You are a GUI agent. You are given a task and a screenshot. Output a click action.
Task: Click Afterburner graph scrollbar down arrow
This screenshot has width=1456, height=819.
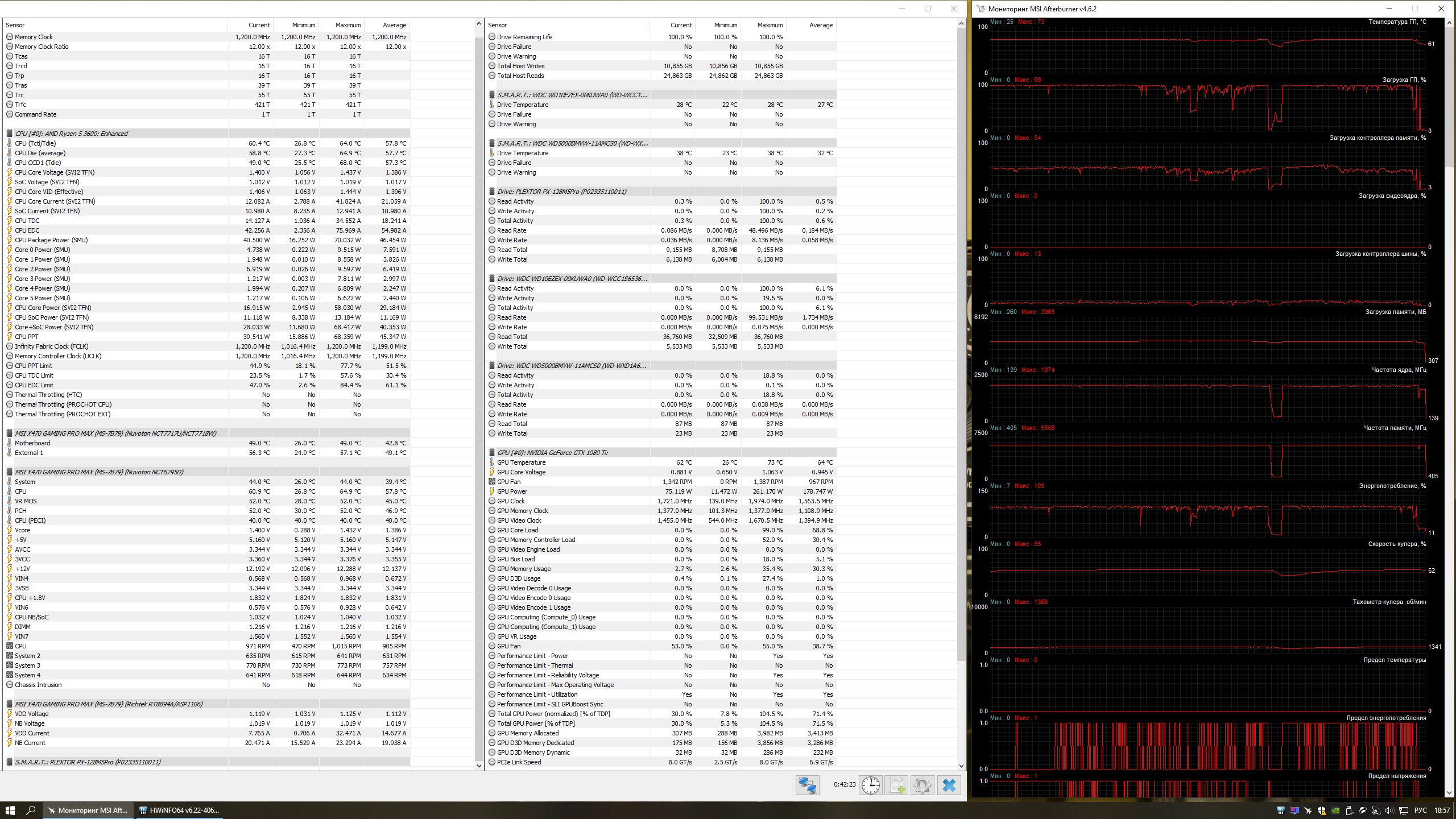coord(1449,792)
